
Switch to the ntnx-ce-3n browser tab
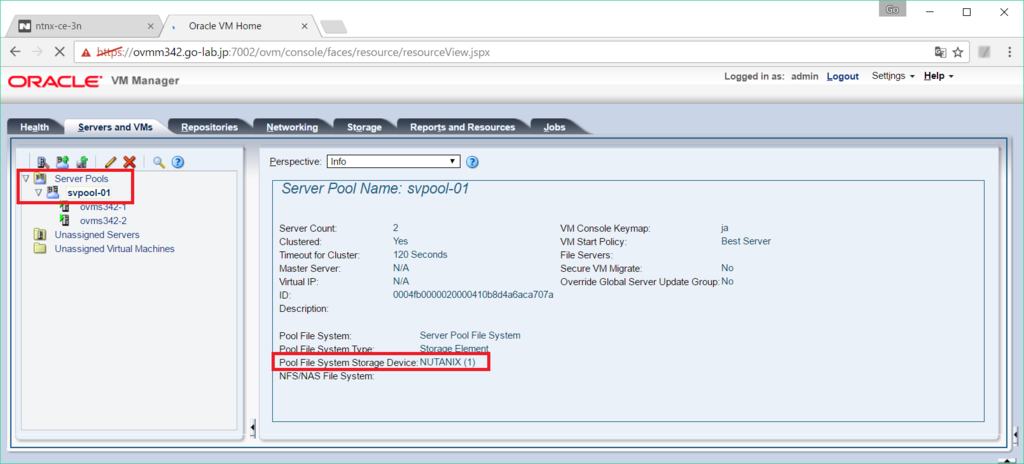coord(82,26)
